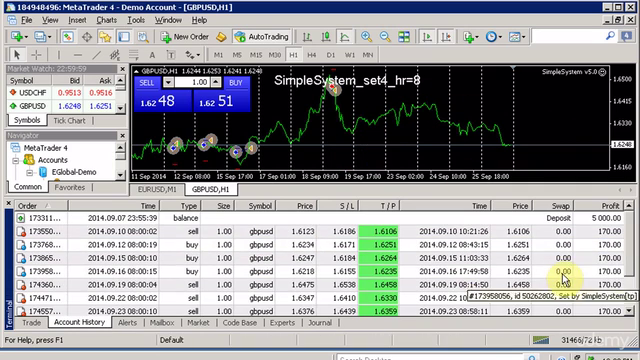Sort history by Order column
Image resolution: width=640 pixels, height=360 pixels.
coord(41,206)
